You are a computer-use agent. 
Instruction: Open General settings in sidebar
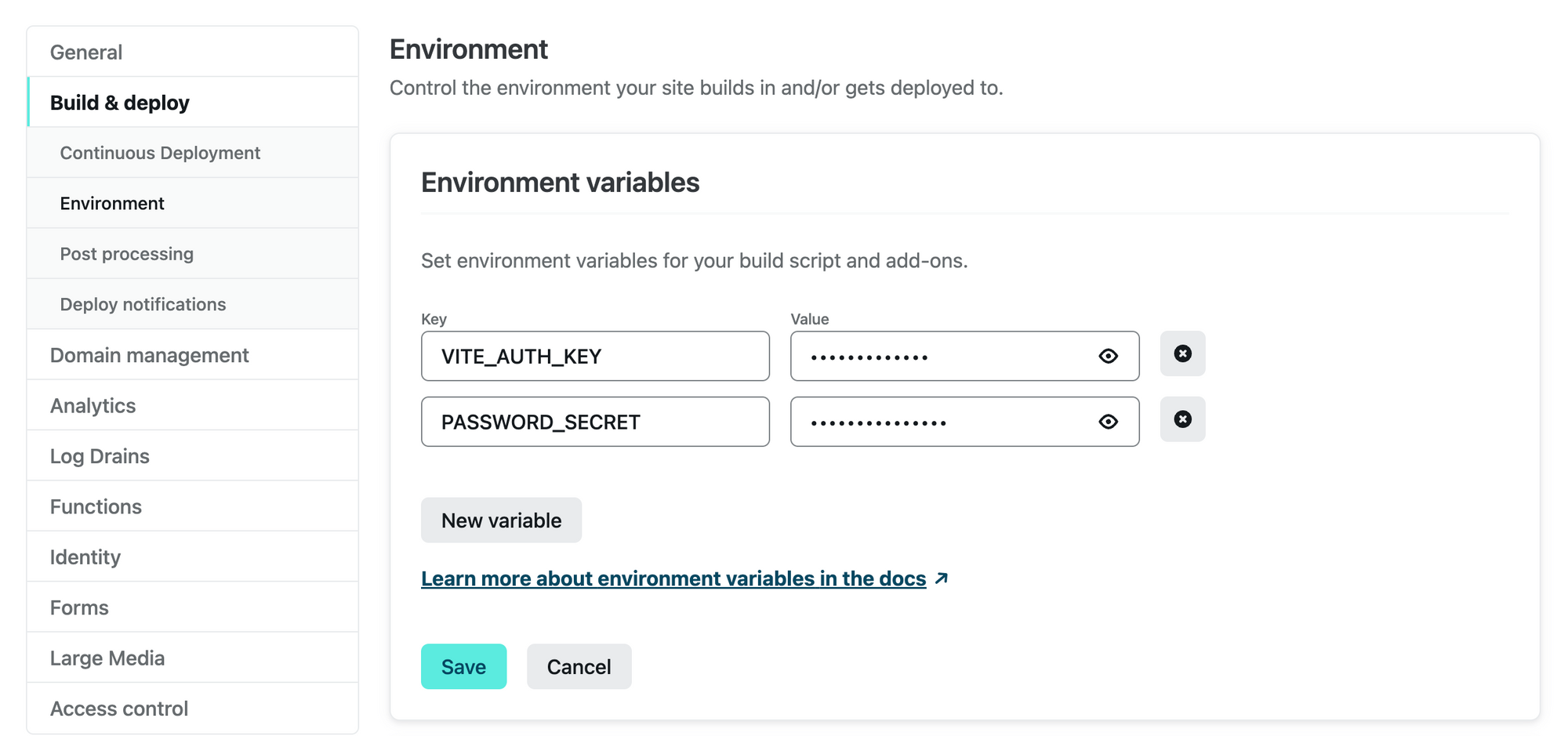[86, 53]
